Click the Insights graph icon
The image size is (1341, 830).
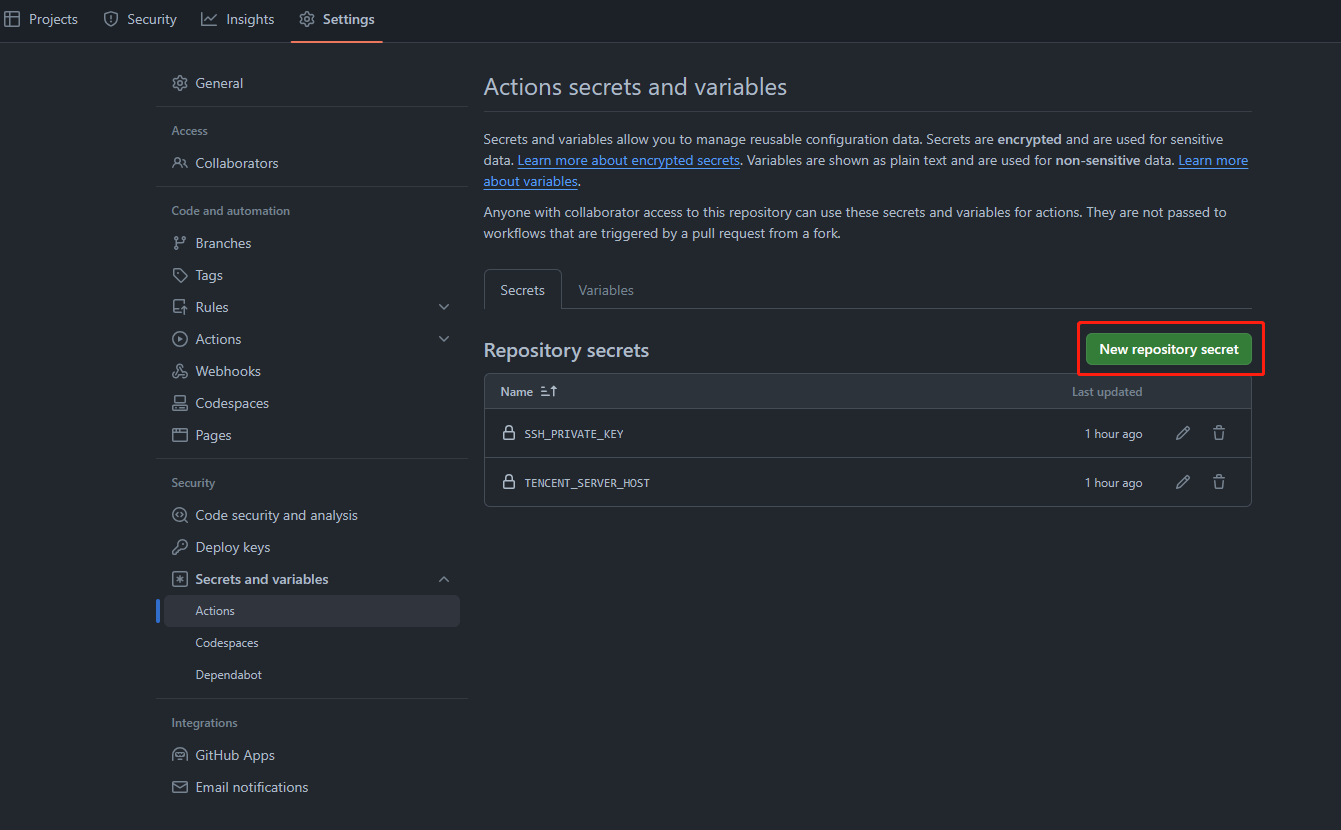click(209, 19)
